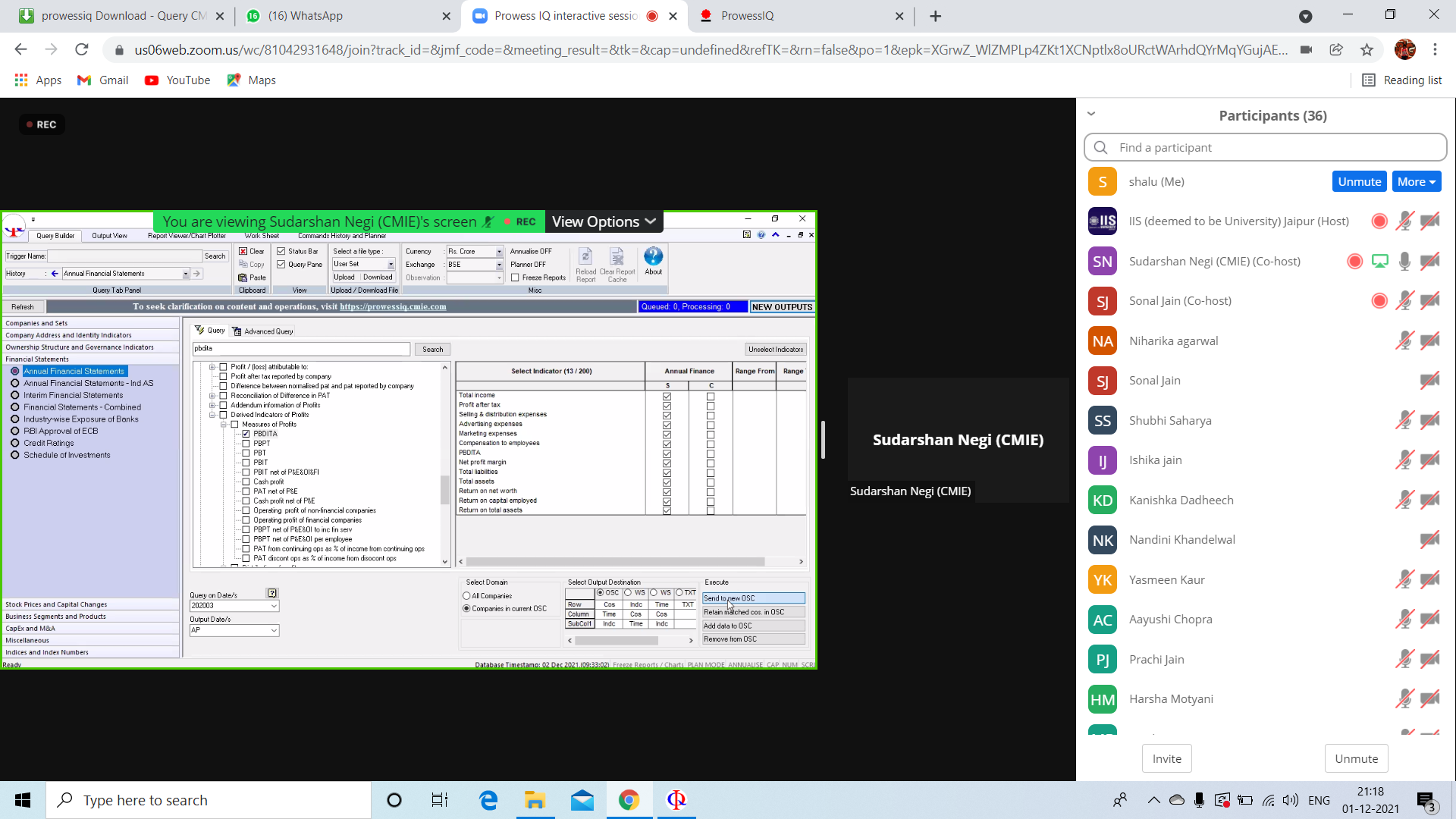Click Unmute button next to shalu

[1359, 182]
